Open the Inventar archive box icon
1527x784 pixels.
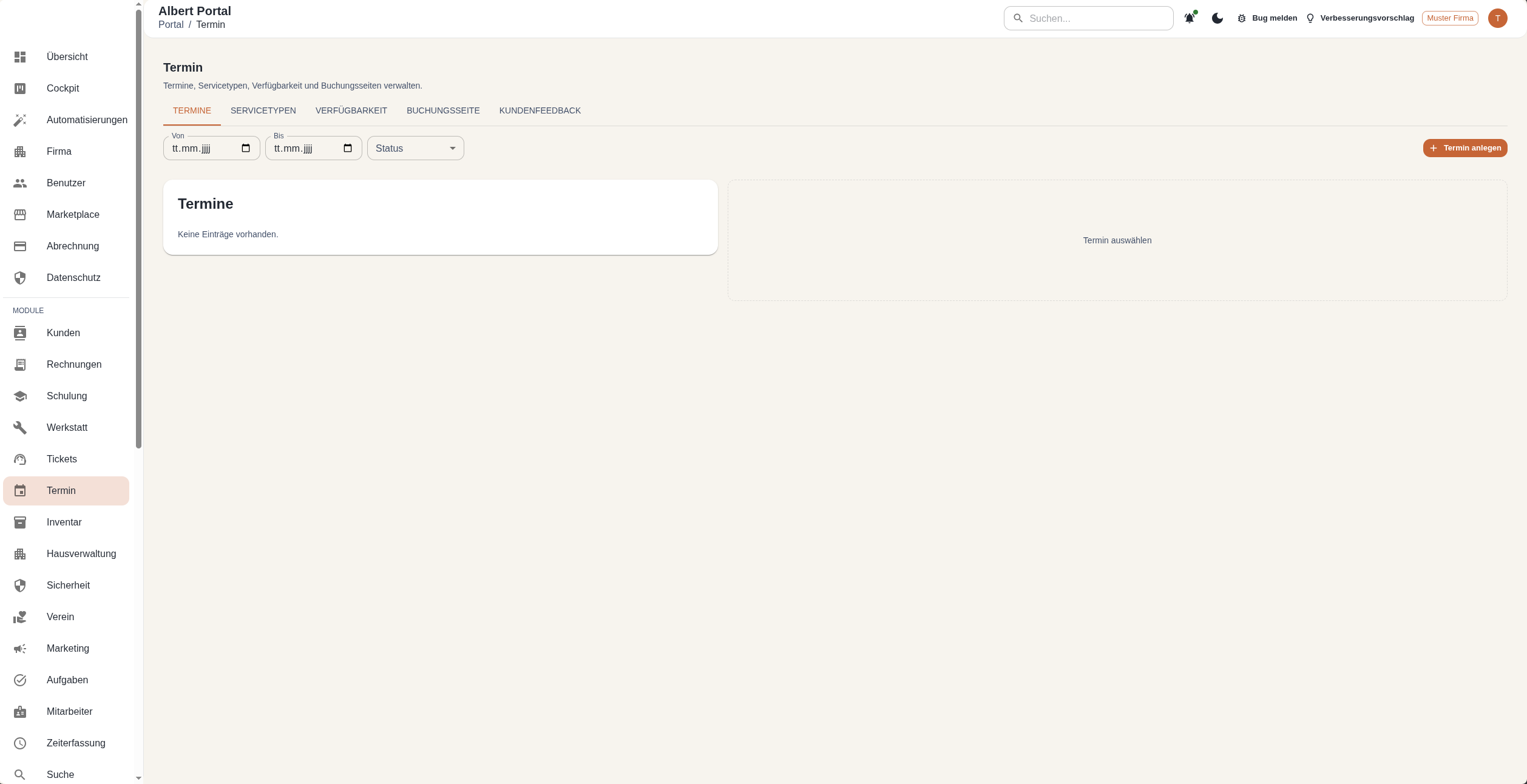click(x=20, y=522)
